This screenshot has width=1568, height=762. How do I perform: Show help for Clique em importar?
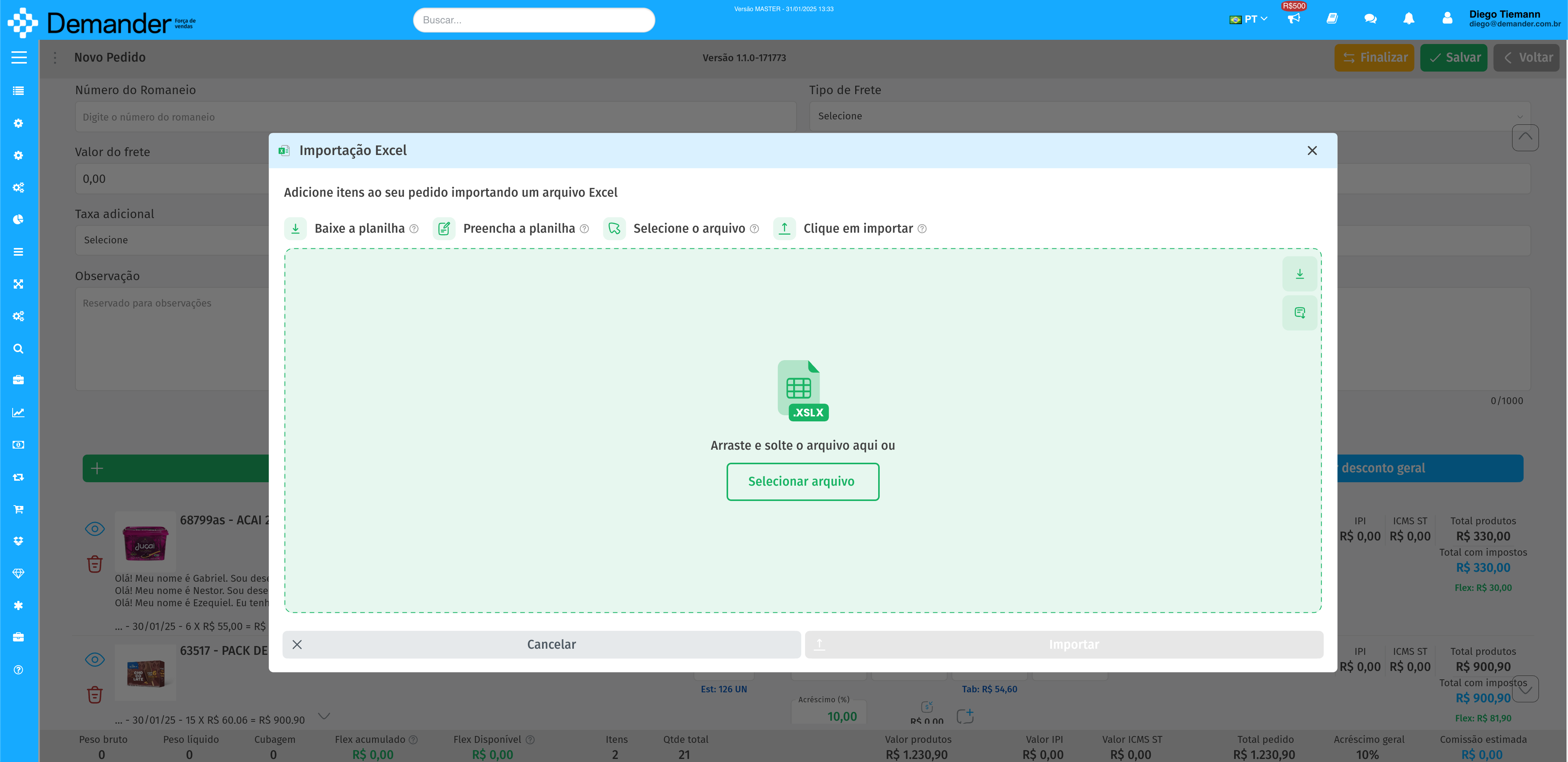(x=922, y=229)
